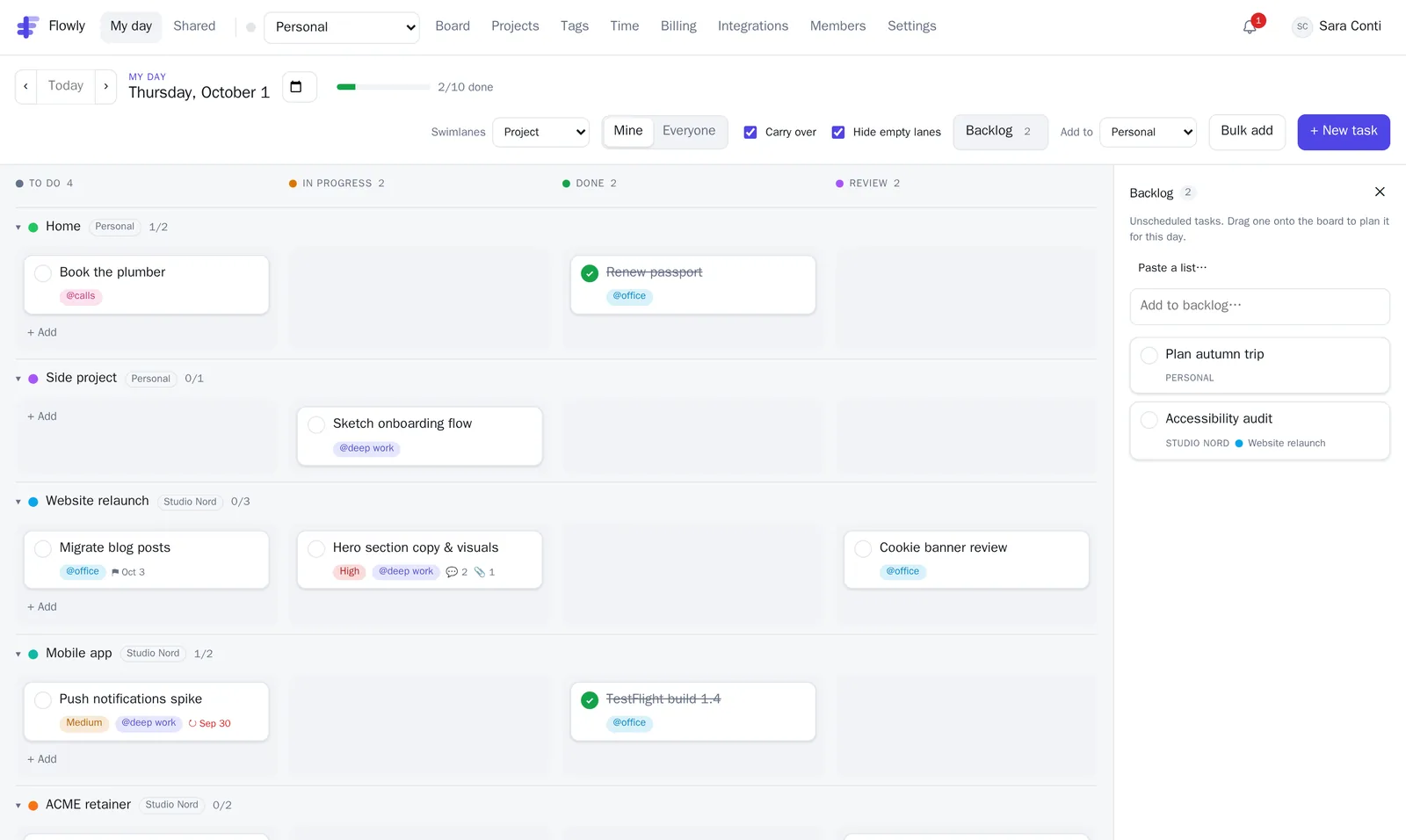The image size is (1406, 840).
Task: Collapse the Mobile app swimlane
Action: point(18,654)
